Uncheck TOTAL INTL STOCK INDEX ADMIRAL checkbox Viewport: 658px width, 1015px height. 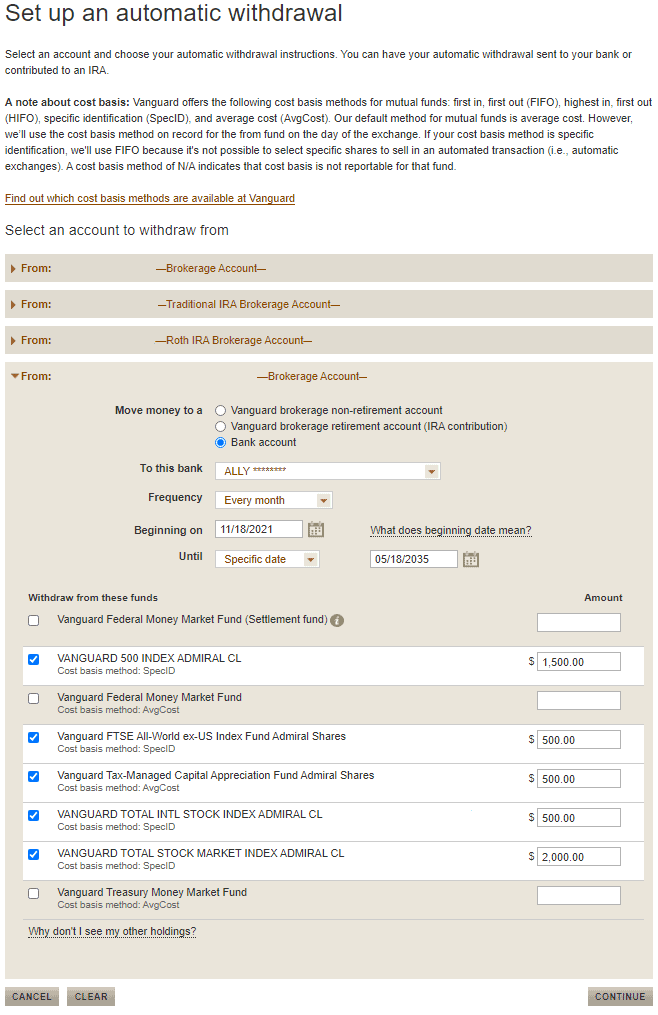tap(34, 816)
